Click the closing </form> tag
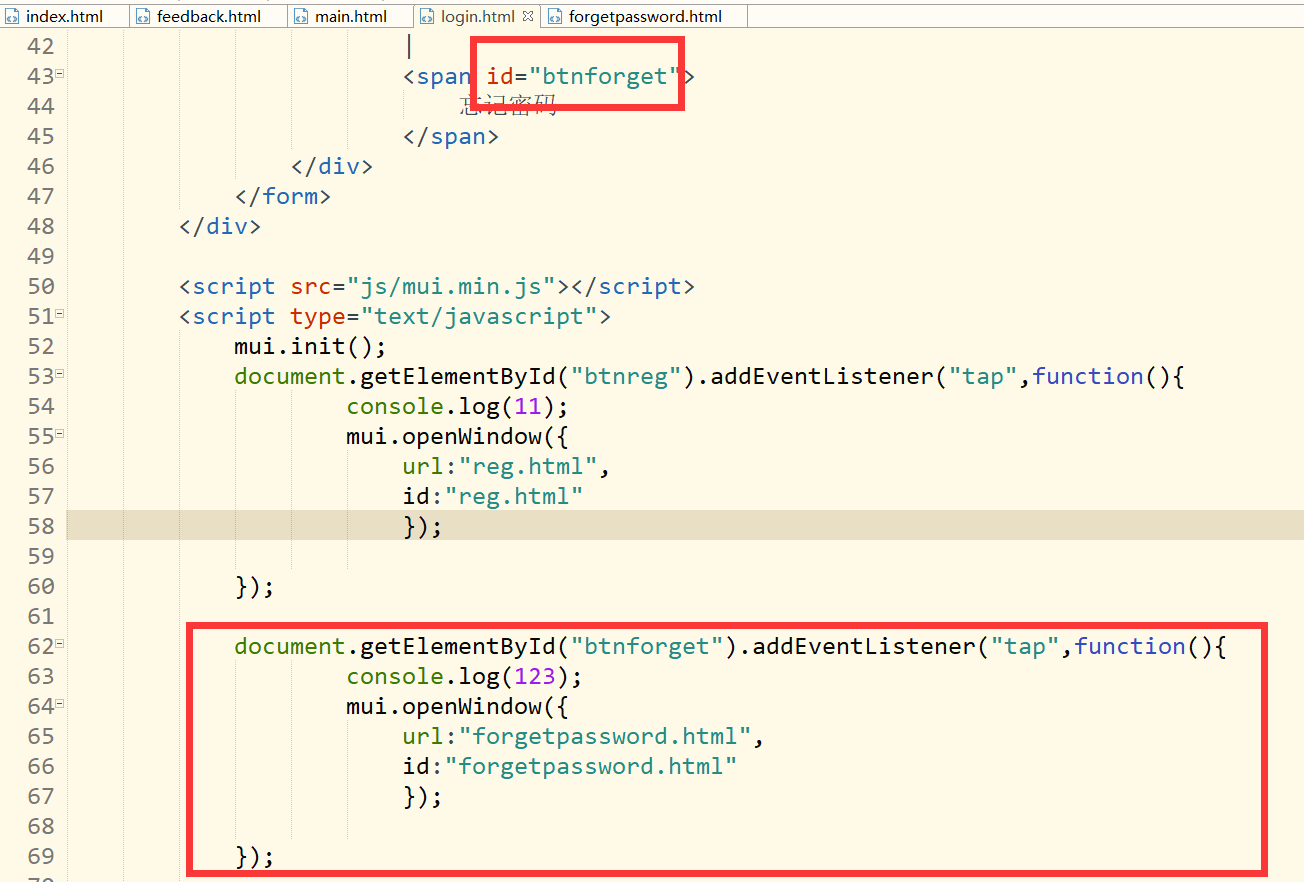This screenshot has width=1304, height=882. 283,196
